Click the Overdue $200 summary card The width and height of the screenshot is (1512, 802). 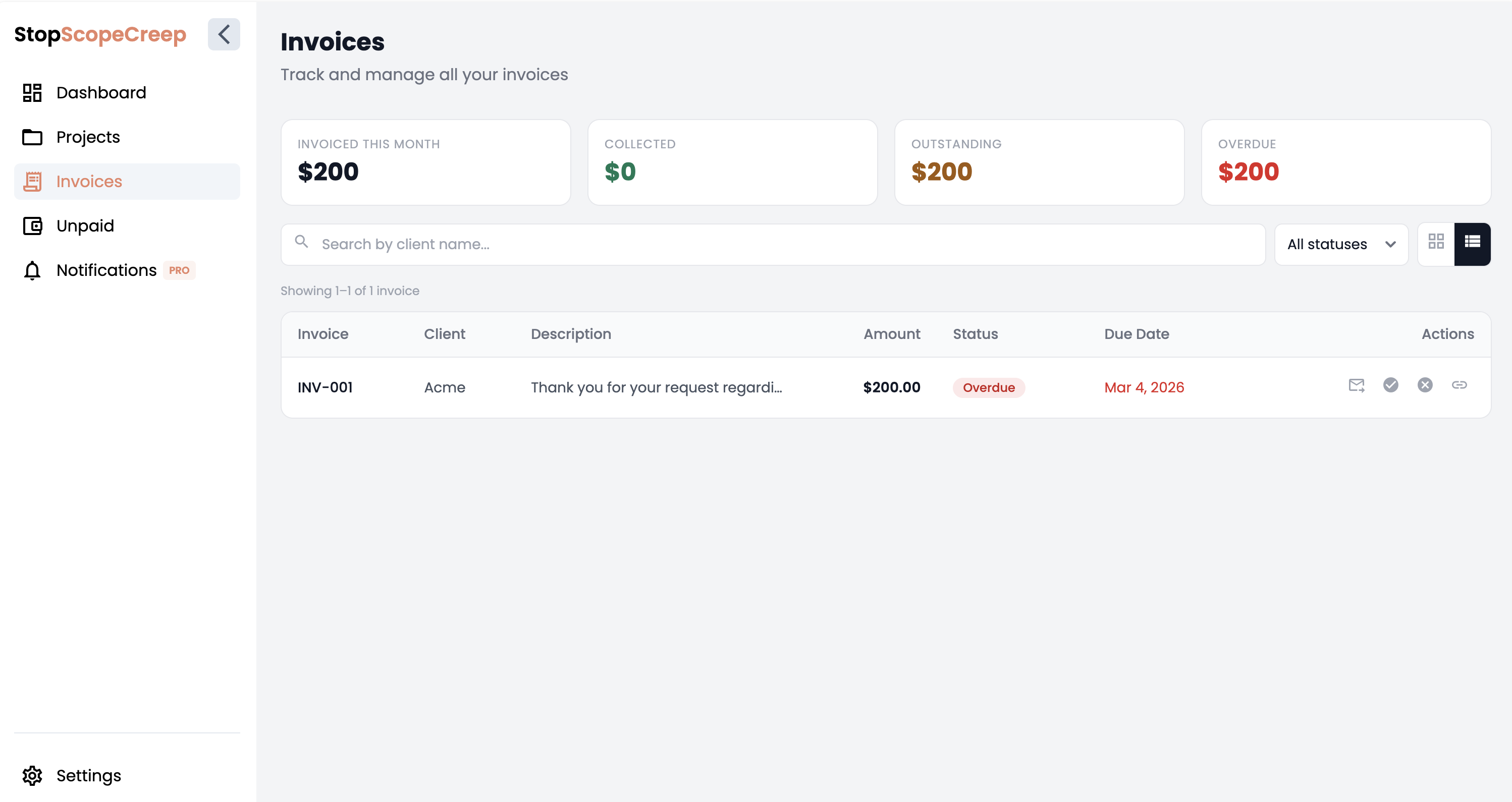[1345, 162]
